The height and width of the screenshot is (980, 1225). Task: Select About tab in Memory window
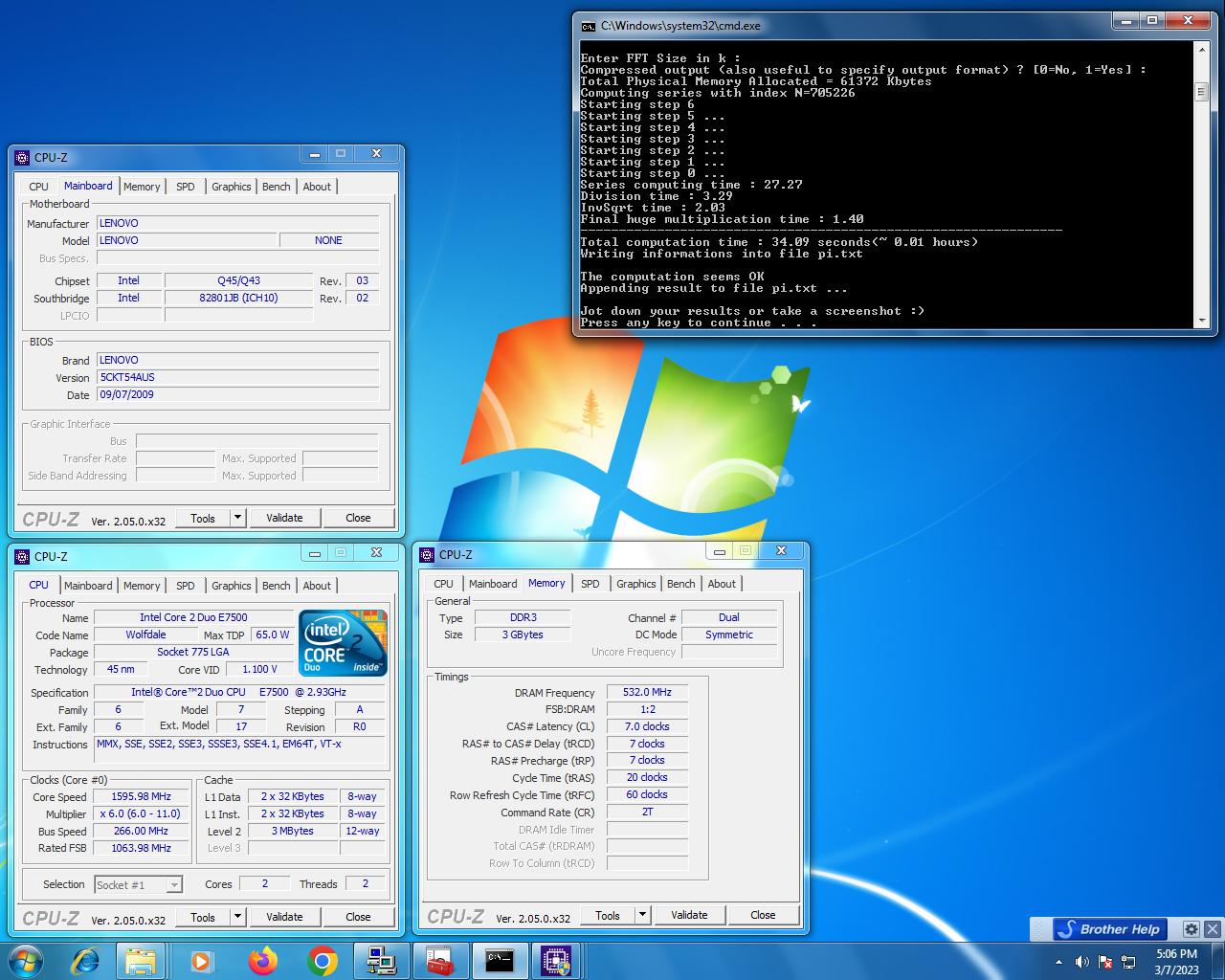tap(722, 584)
